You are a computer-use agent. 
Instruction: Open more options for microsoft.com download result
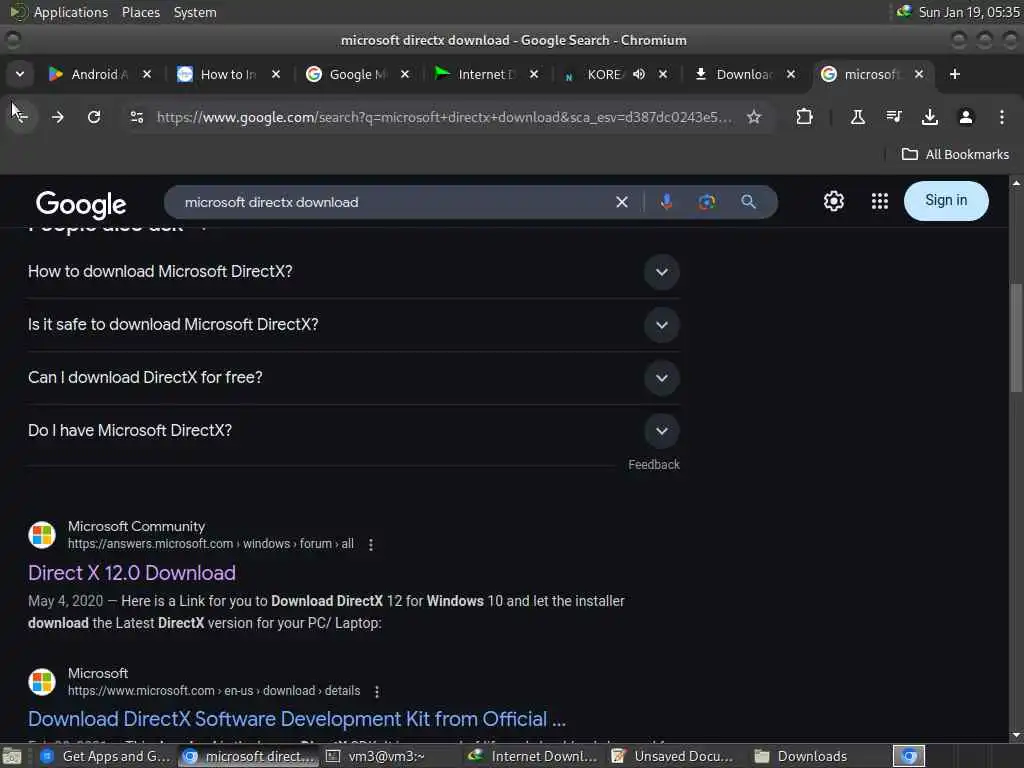[377, 692]
